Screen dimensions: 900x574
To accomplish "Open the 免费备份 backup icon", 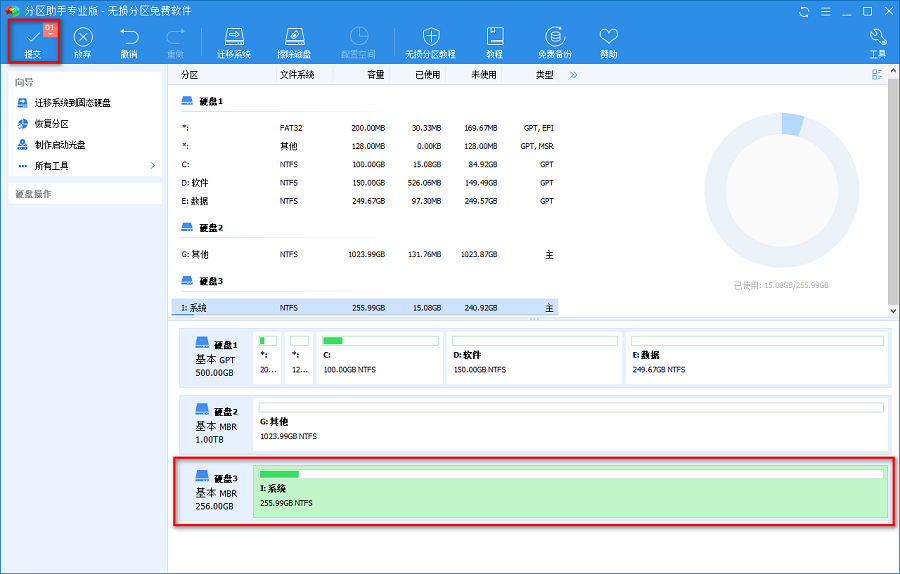I will point(554,37).
